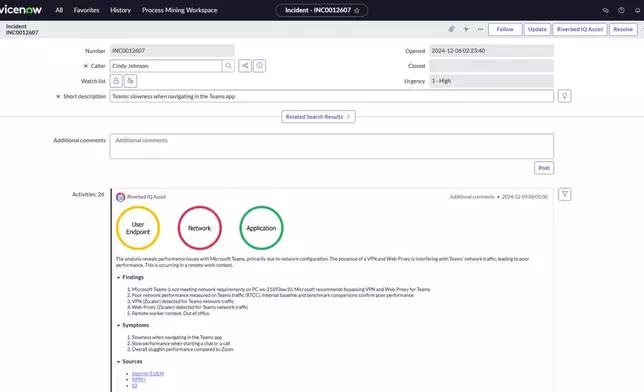644x392 pixels.
Task: Show related incidents icon beside Caller
Action: pos(245,66)
